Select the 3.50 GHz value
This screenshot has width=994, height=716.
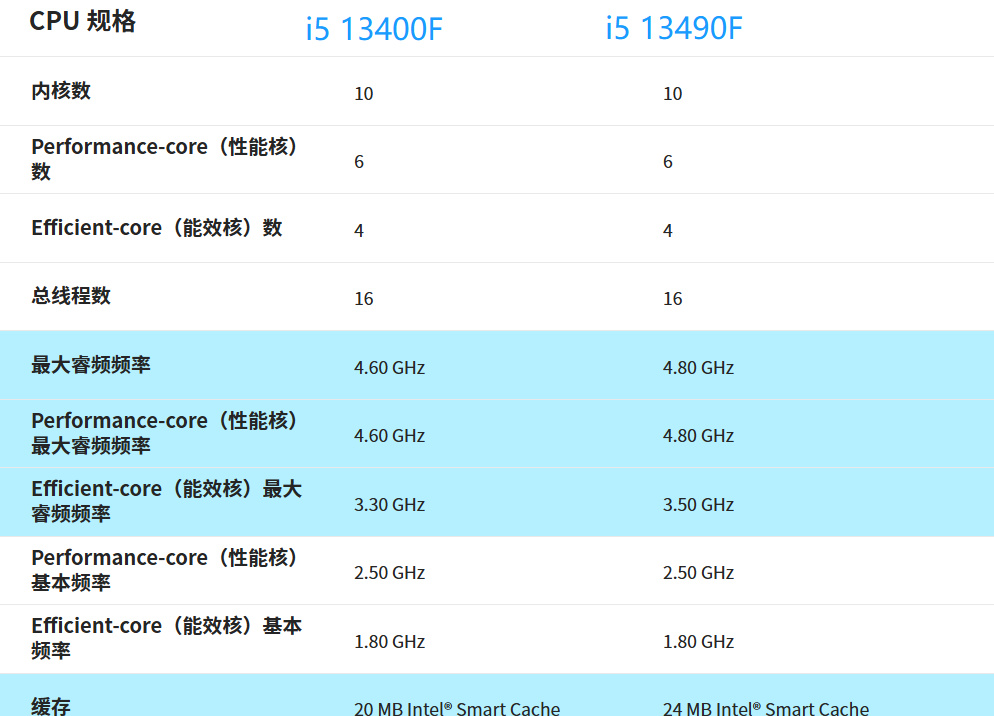[x=698, y=505]
